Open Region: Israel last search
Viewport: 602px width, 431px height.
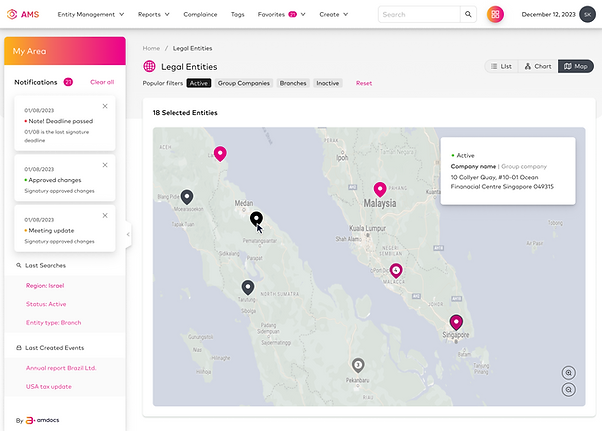click(45, 286)
